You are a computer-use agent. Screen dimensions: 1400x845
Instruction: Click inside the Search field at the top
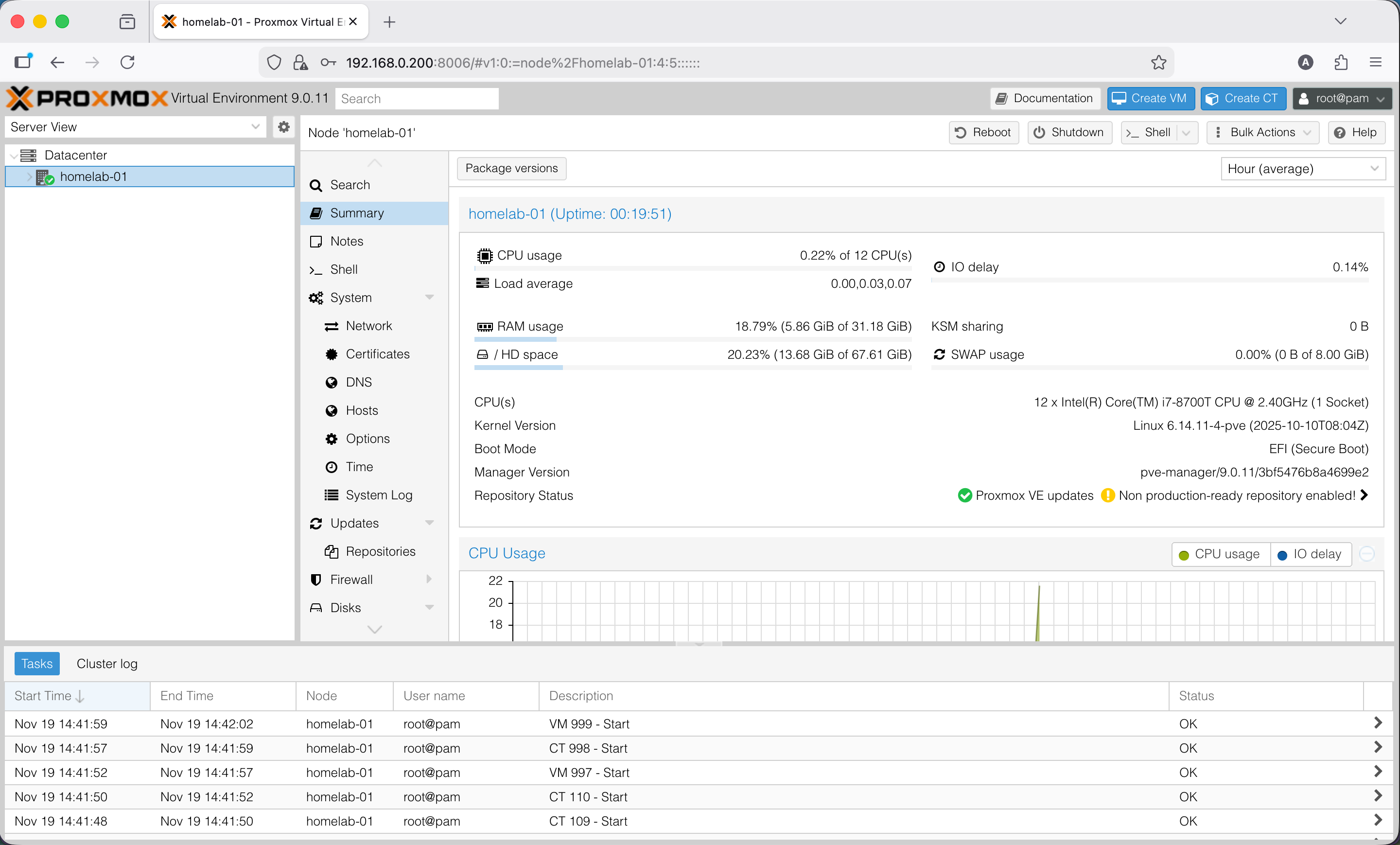[417, 98]
